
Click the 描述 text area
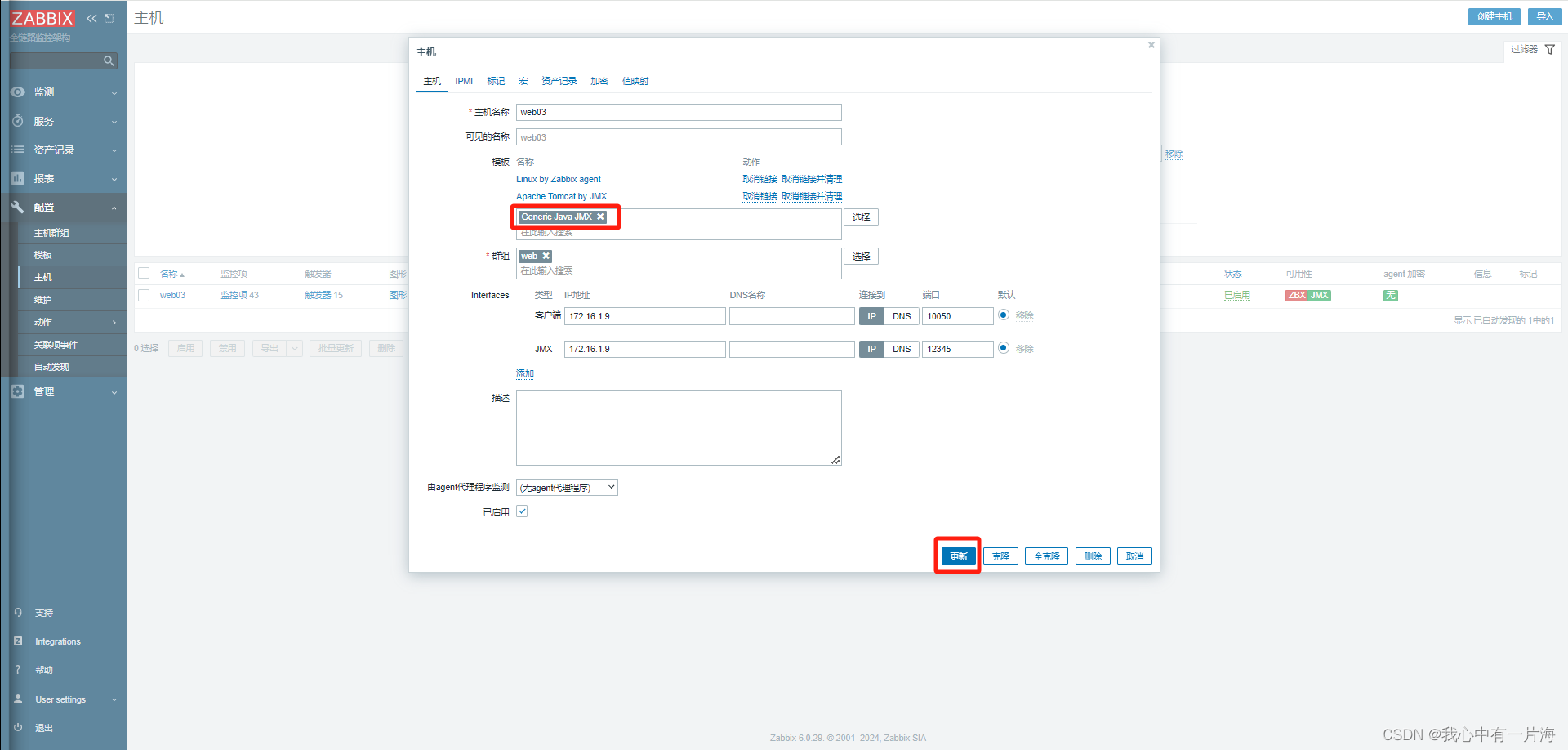point(679,427)
